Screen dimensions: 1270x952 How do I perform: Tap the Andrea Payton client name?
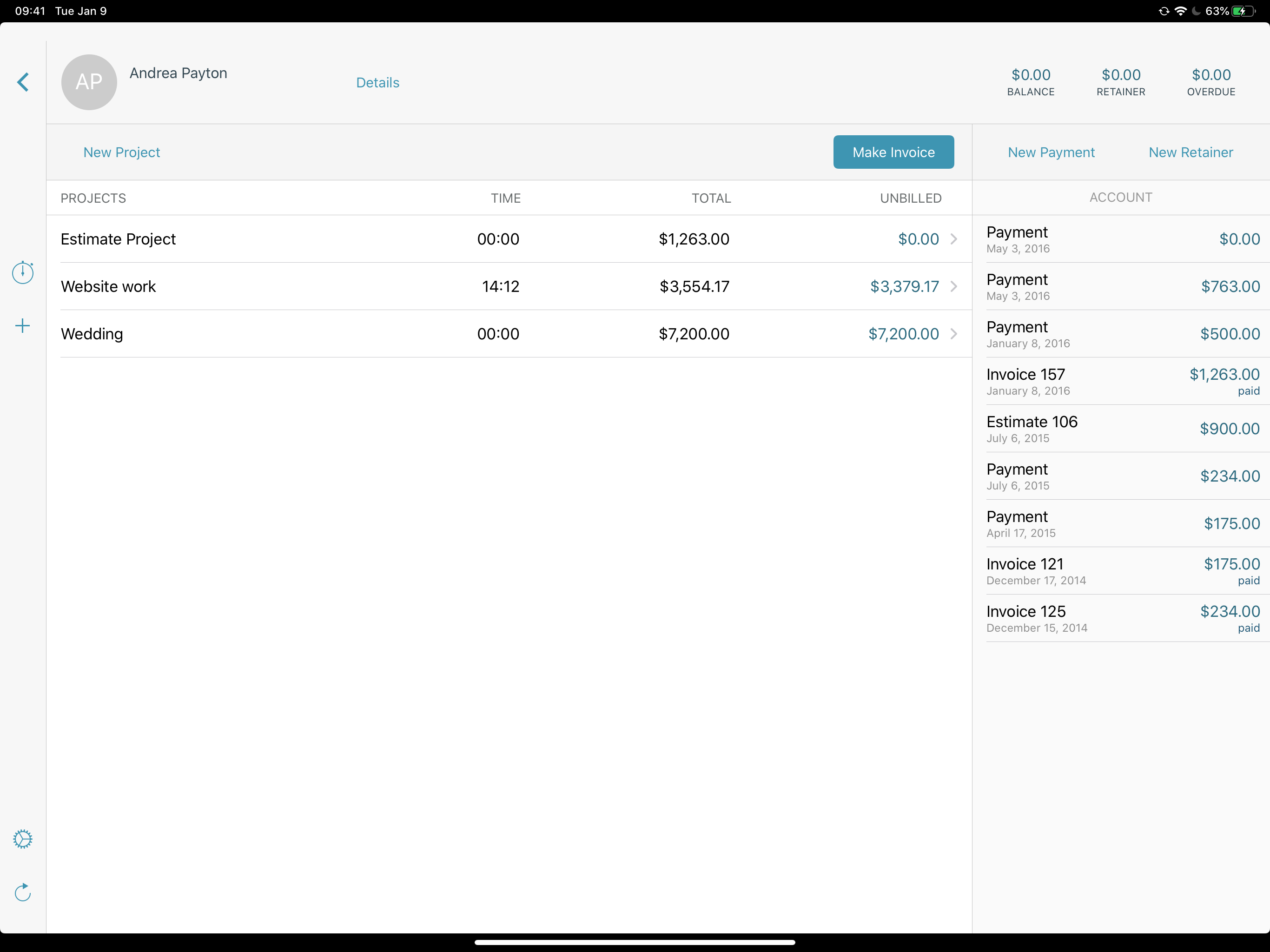(178, 73)
